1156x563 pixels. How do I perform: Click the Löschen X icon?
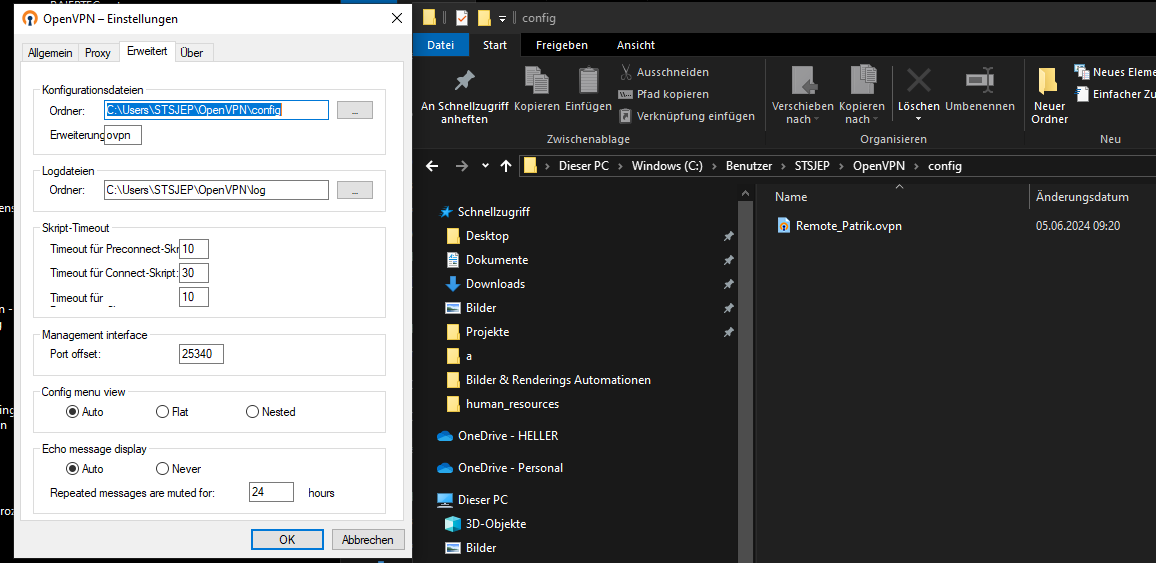[919, 80]
